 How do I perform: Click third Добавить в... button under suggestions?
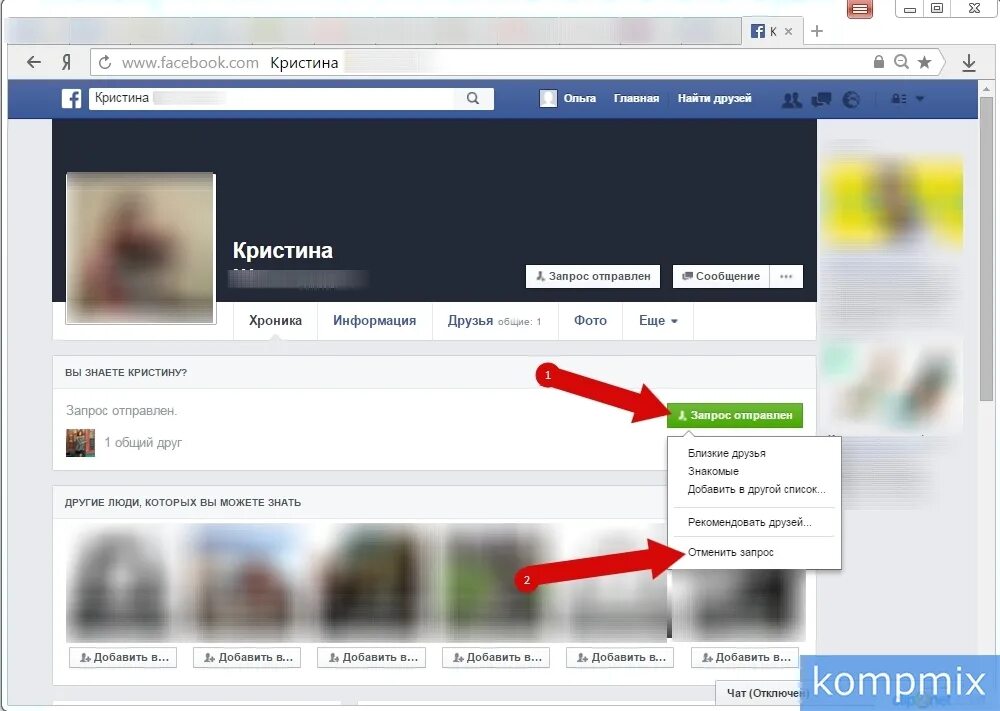click(372, 657)
